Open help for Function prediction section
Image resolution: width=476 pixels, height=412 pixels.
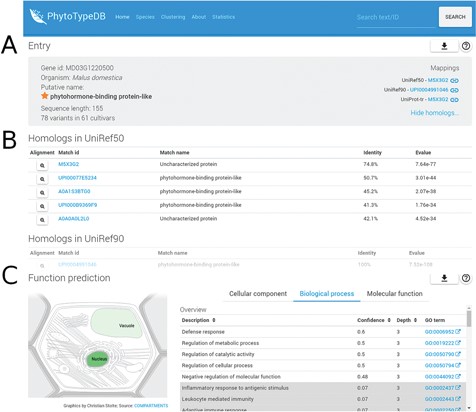(466, 278)
